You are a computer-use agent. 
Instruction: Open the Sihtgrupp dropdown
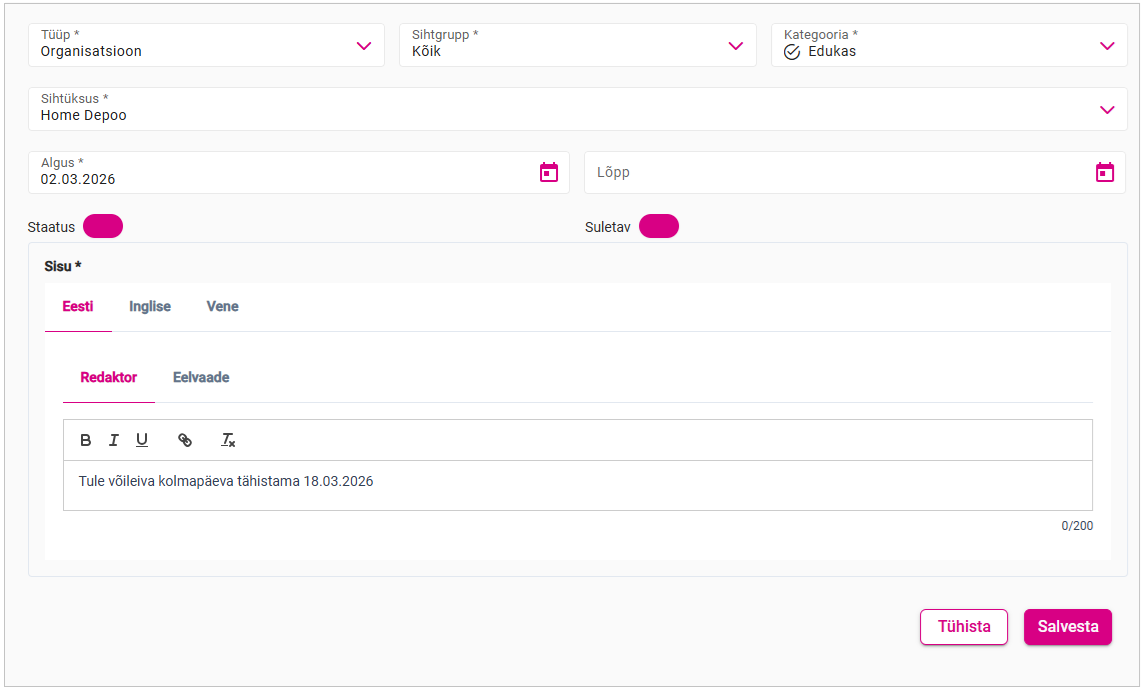736,46
